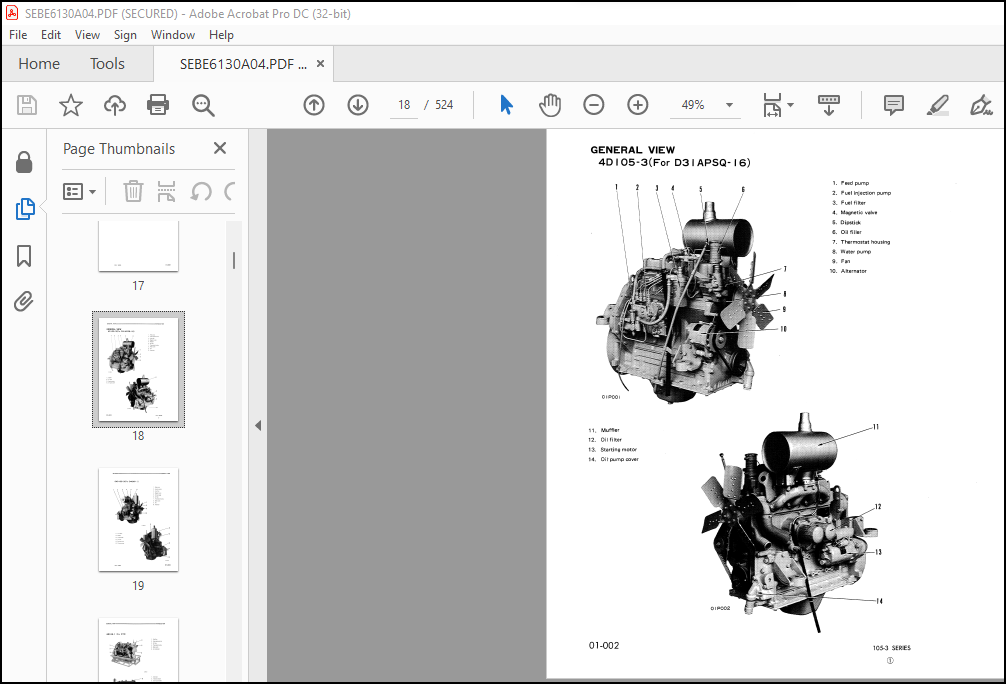
Task: Select the highlight text pen tool
Action: point(937,105)
